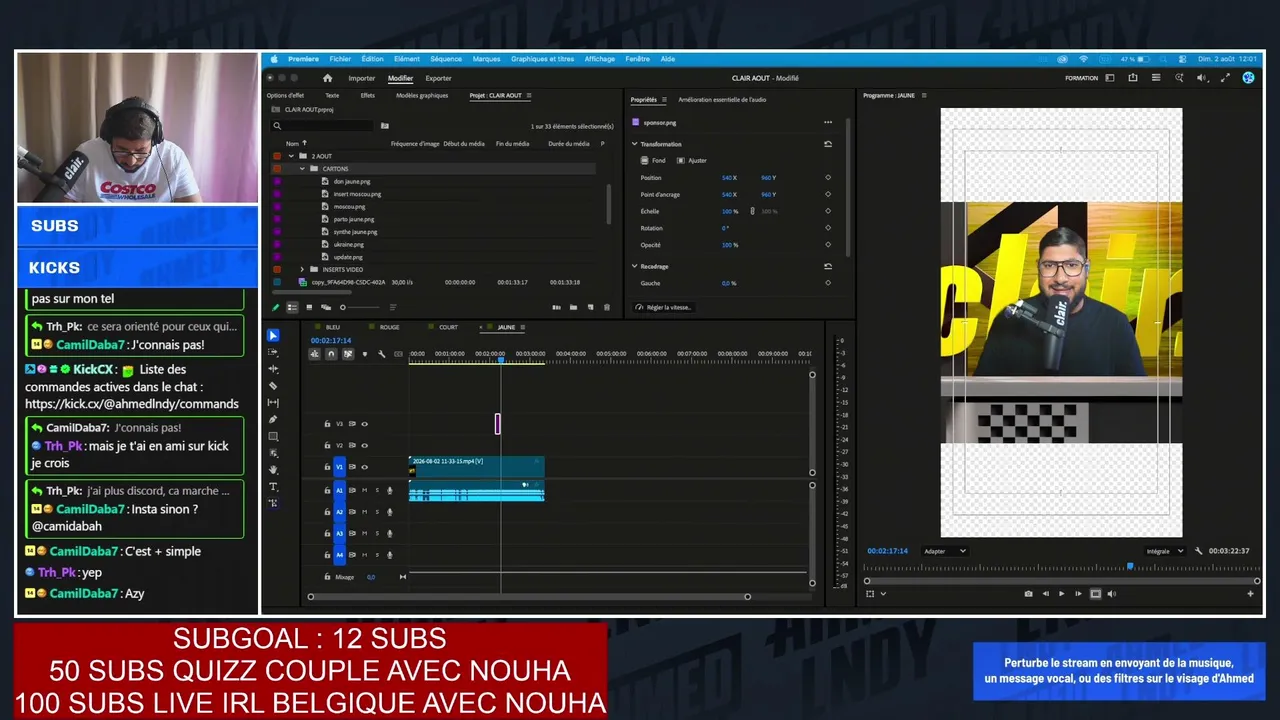Select the Type text tool
The image size is (1280, 720).
coord(273,487)
